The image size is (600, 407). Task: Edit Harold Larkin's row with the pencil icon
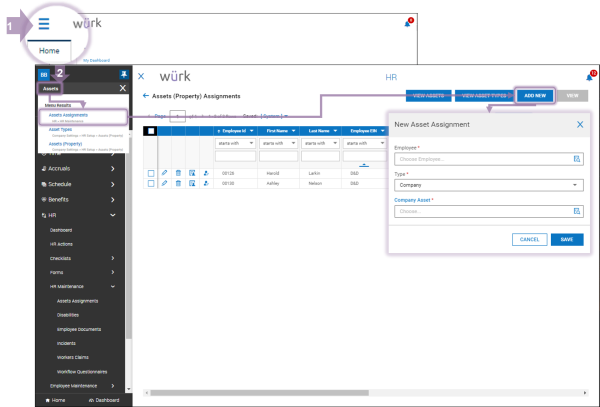pos(165,173)
